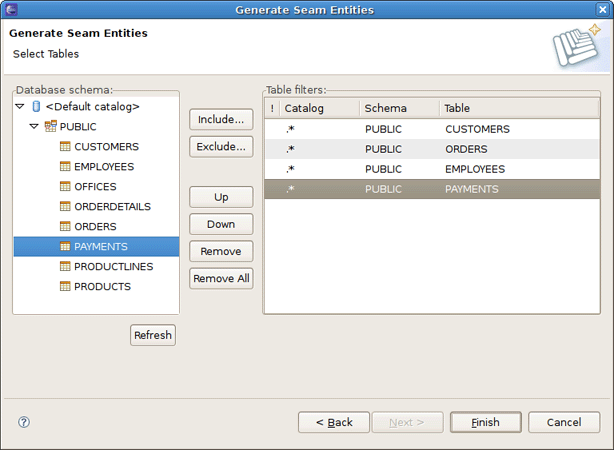Collapse the PUBLIC schema node
Screen dimensions: 614x450
tap(34, 127)
